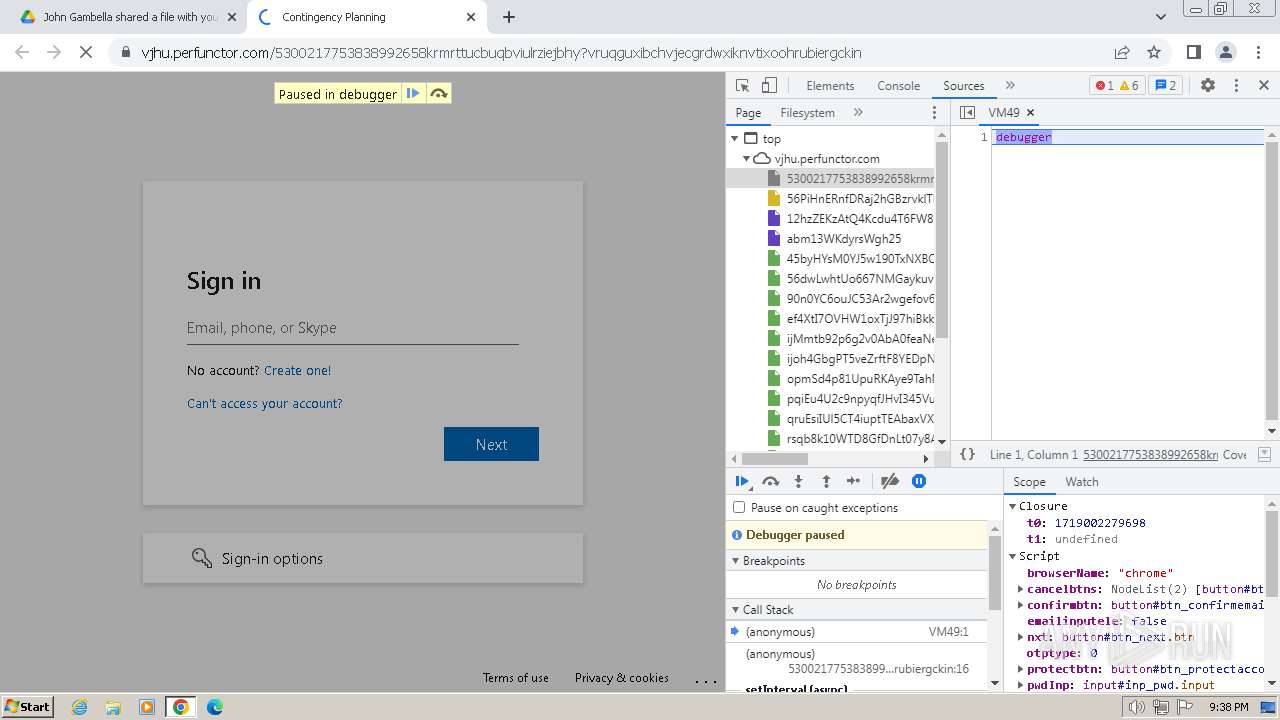Activate the DevTools inspect element picker

742,86
